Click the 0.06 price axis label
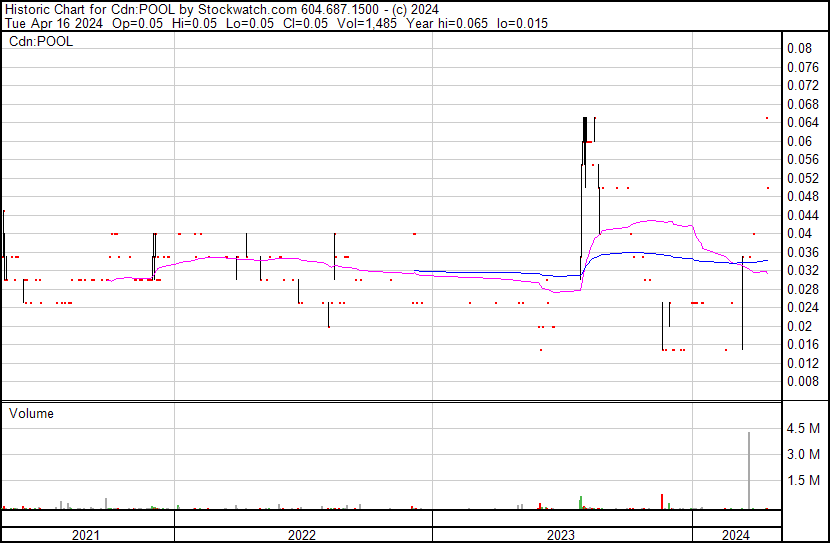The height and width of the screenshot is (543, 830). [x=799, y=141]
